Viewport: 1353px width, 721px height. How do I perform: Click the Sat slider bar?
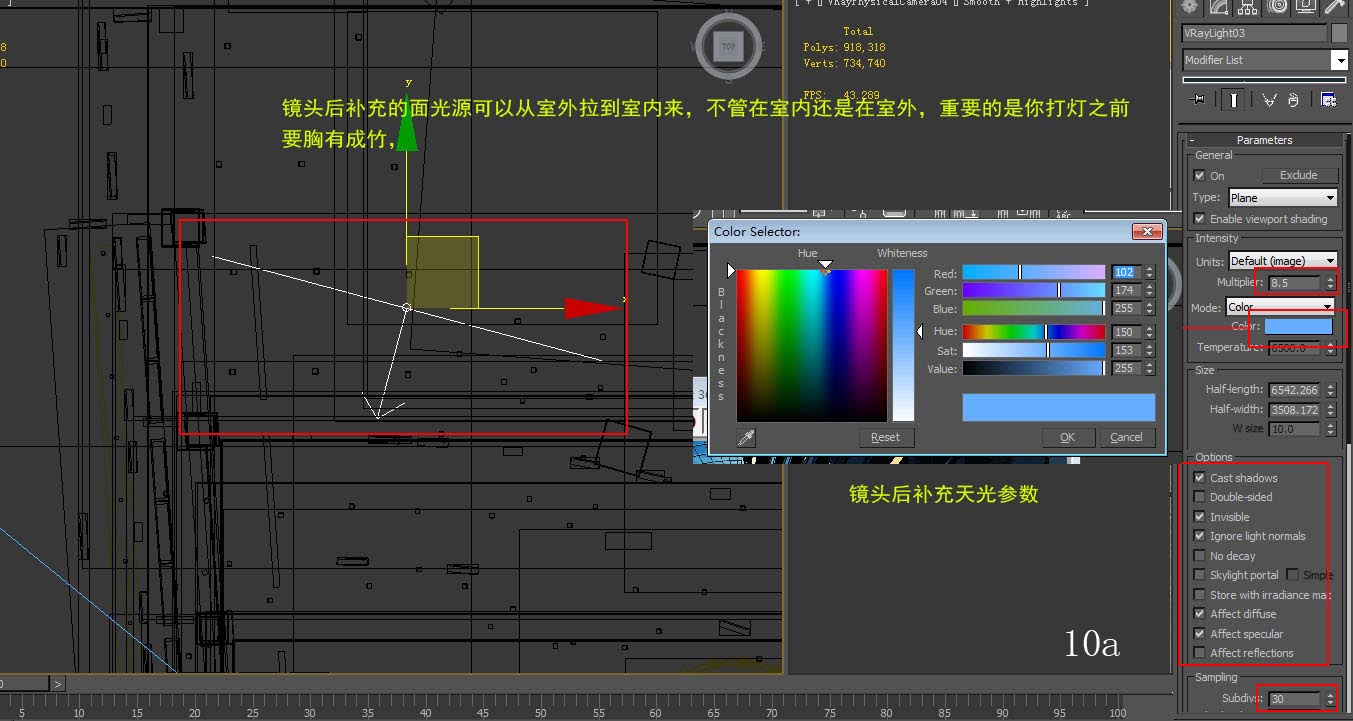pyautogui.click(x=1034, y=351)
